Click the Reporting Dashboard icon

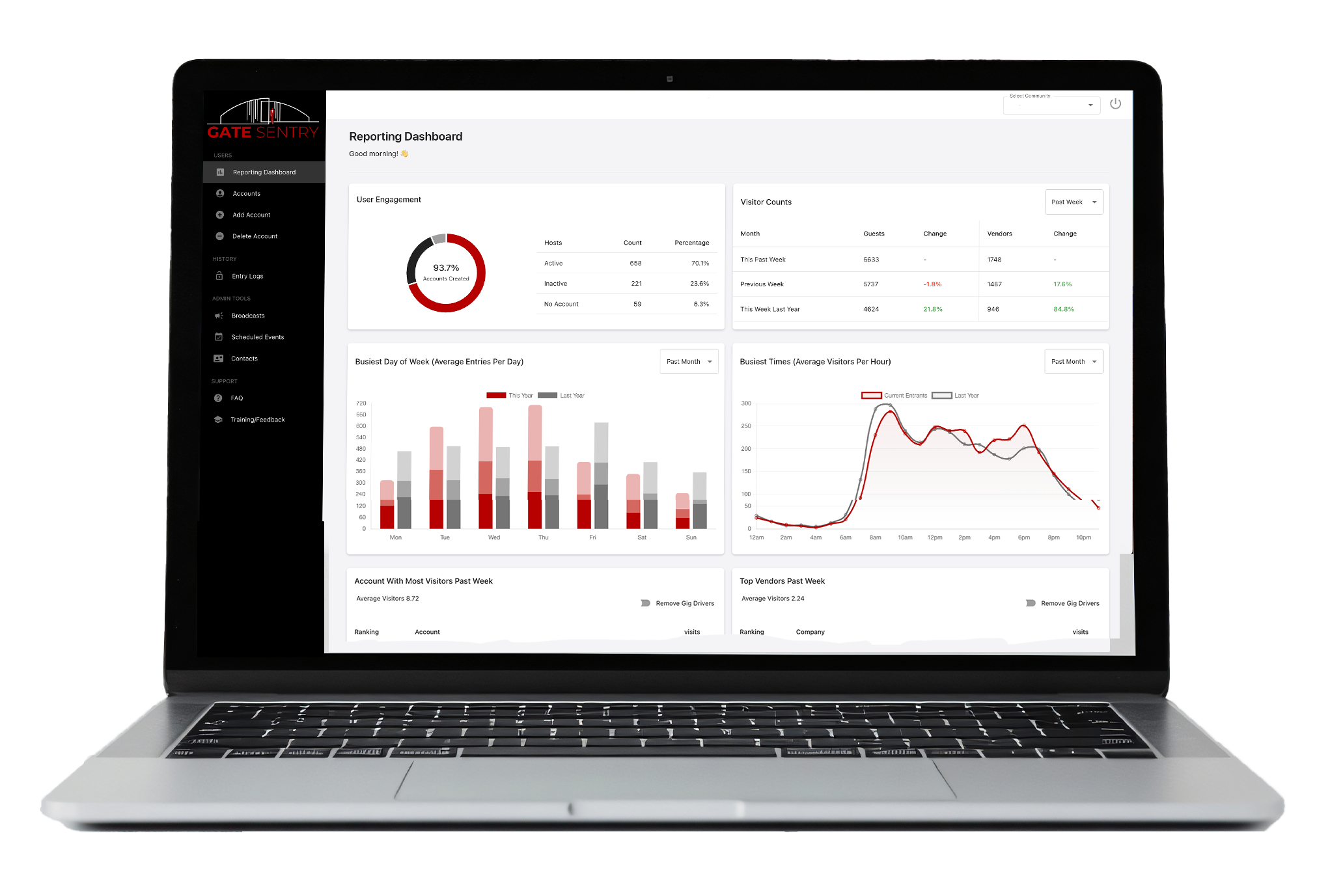(221, 172)
